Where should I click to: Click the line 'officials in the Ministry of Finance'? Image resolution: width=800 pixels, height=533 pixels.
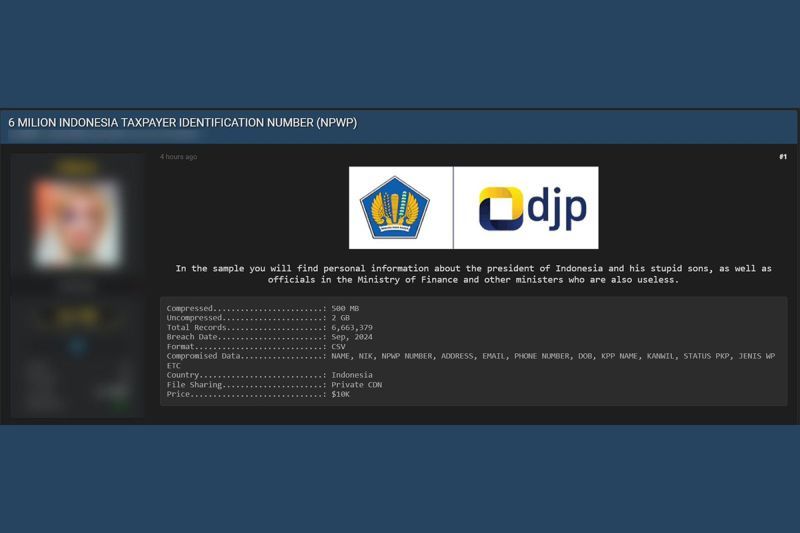[x=473, y=280]
